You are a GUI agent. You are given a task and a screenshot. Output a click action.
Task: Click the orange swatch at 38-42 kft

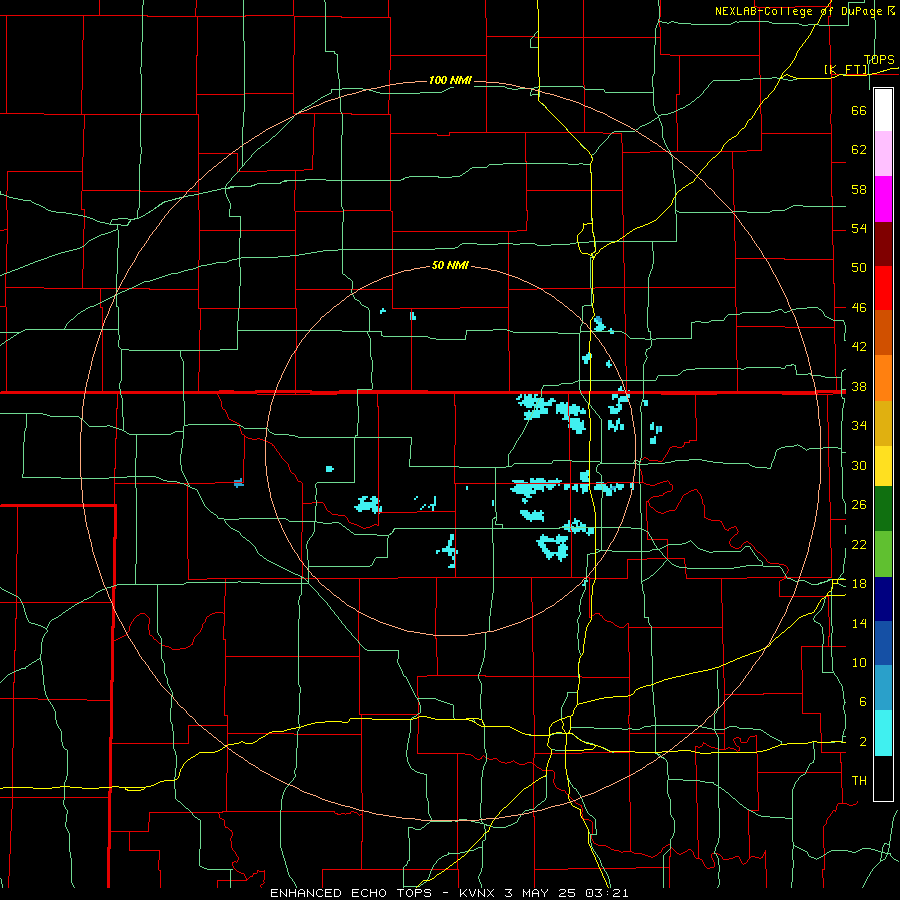(883, 378)
